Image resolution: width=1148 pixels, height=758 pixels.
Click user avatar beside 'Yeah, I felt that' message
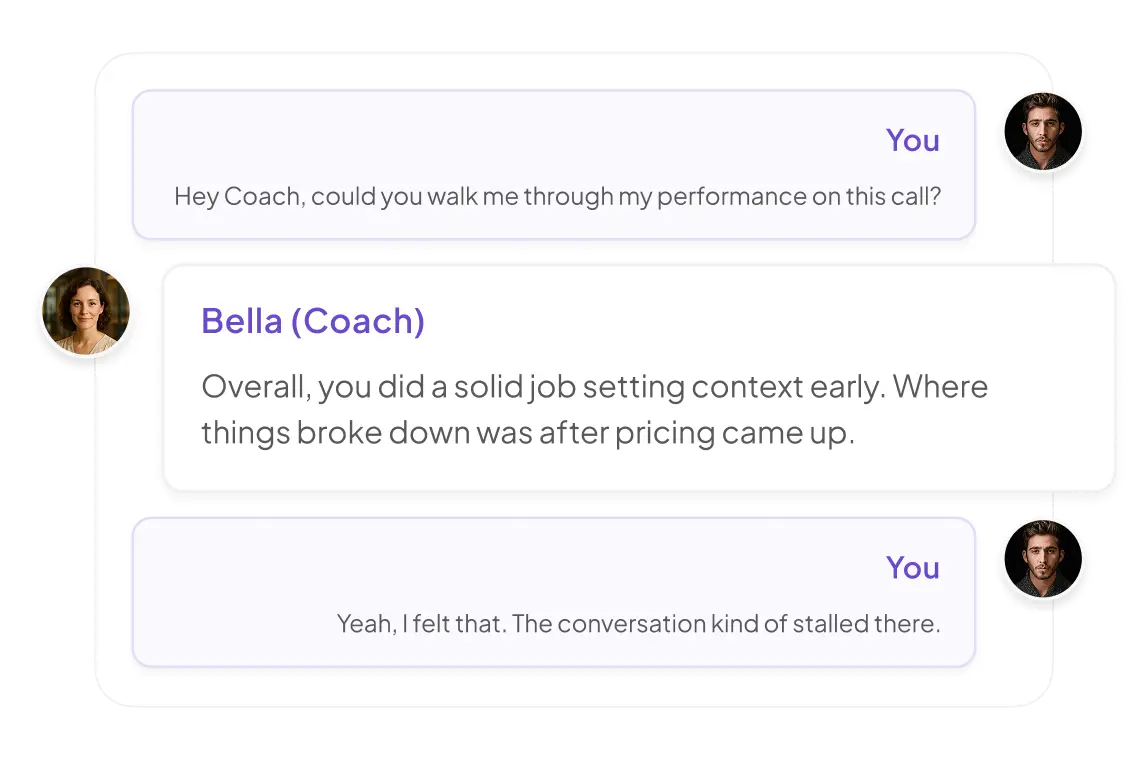click(1044, 558)
